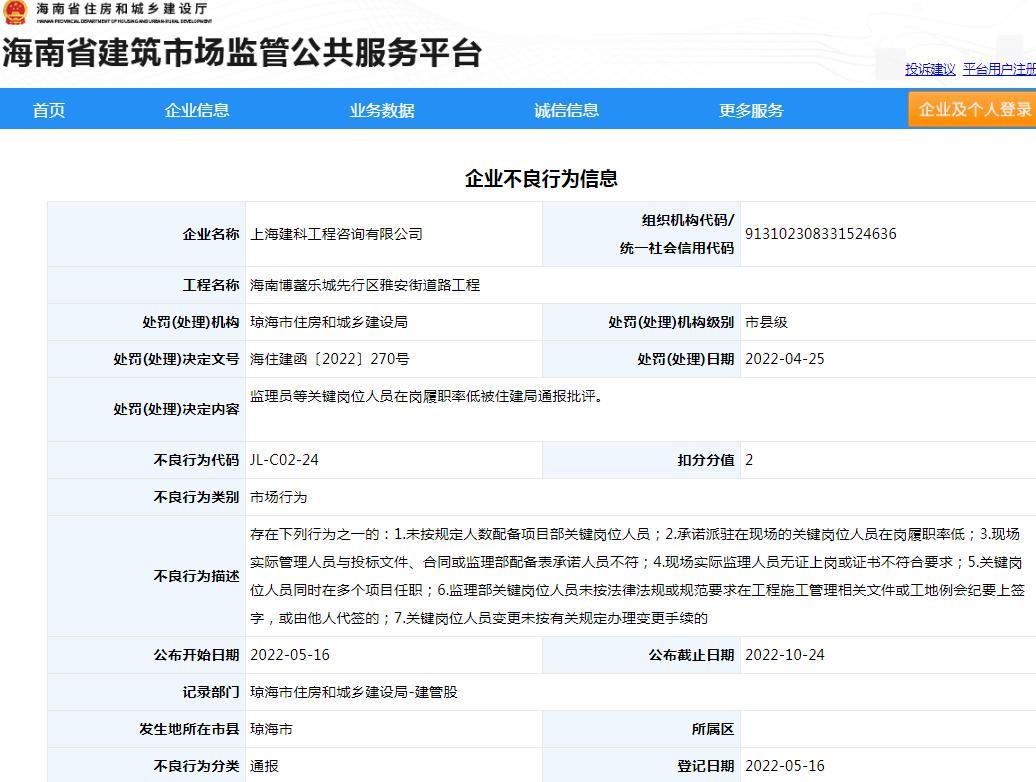Click the 发生地所在市县 field label
1036x782 pixels.
[x=189, y=729]
